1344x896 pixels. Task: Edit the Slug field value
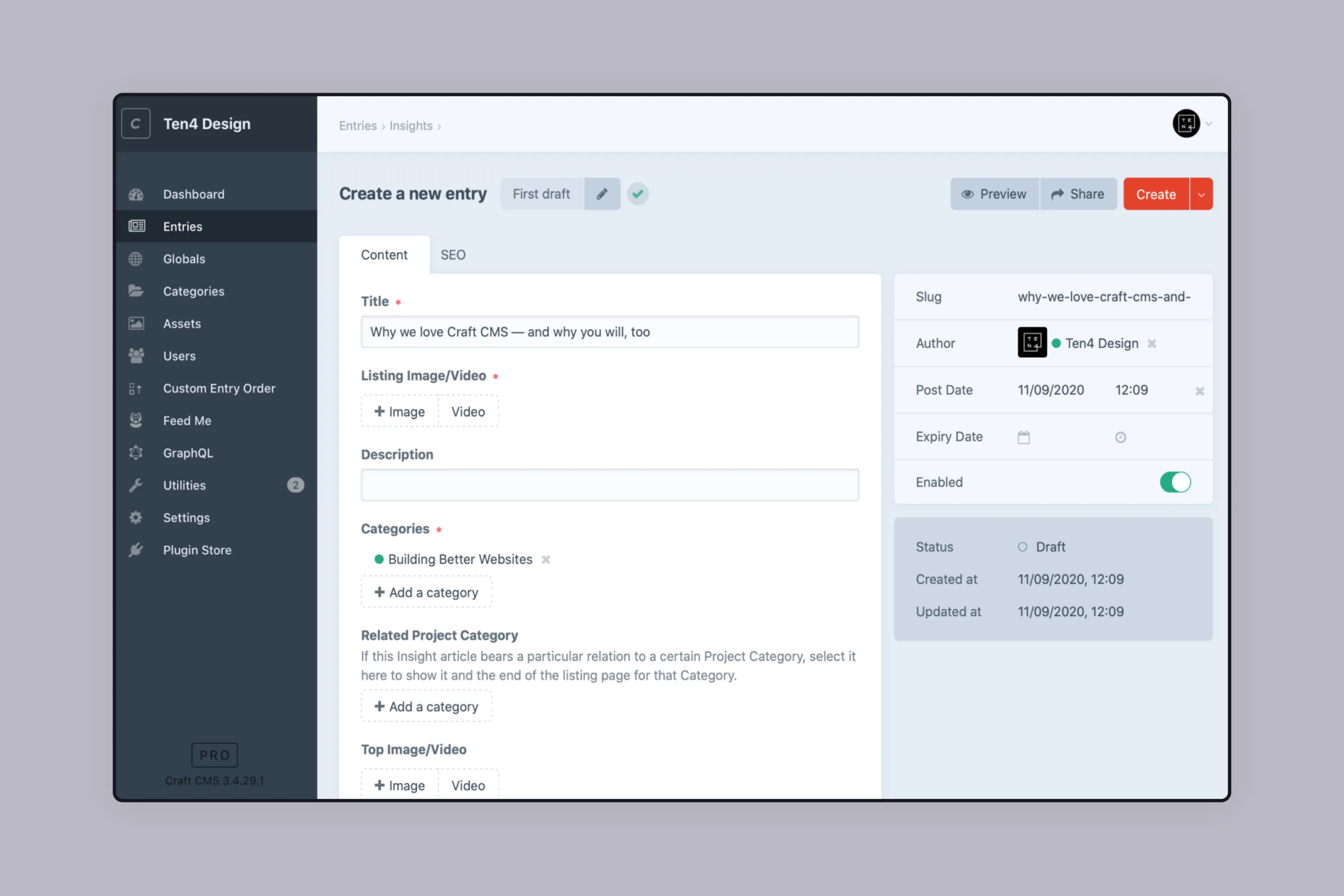coord(1104,297)
